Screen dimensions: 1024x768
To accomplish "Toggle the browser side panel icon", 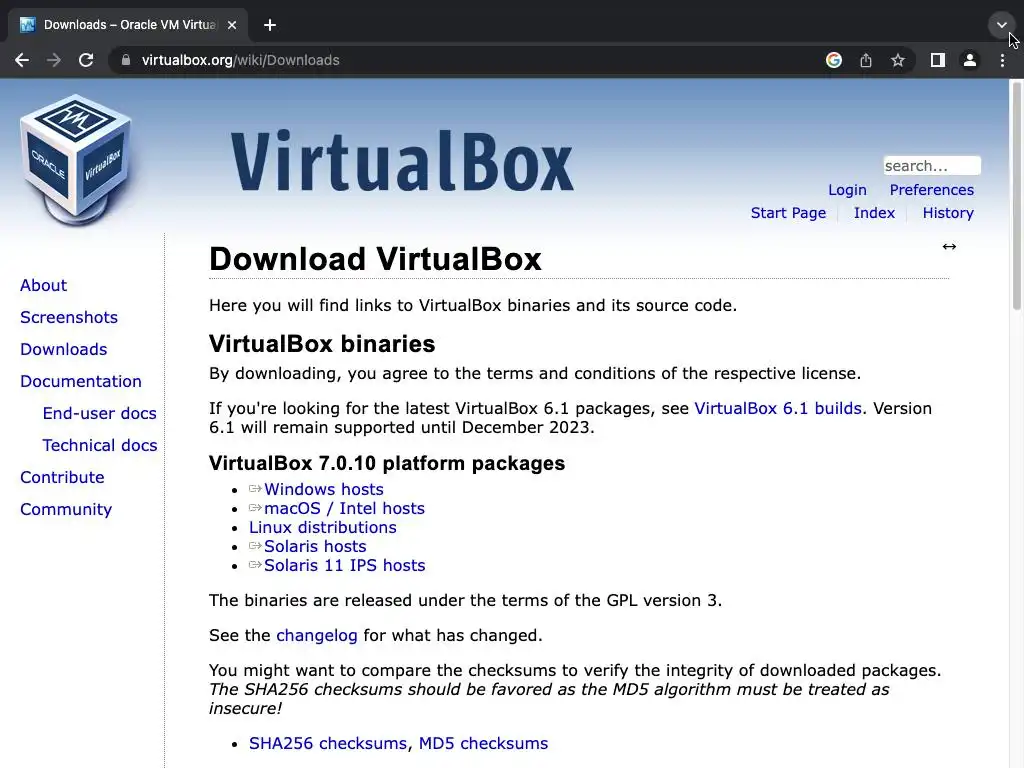I will [938, 60].
